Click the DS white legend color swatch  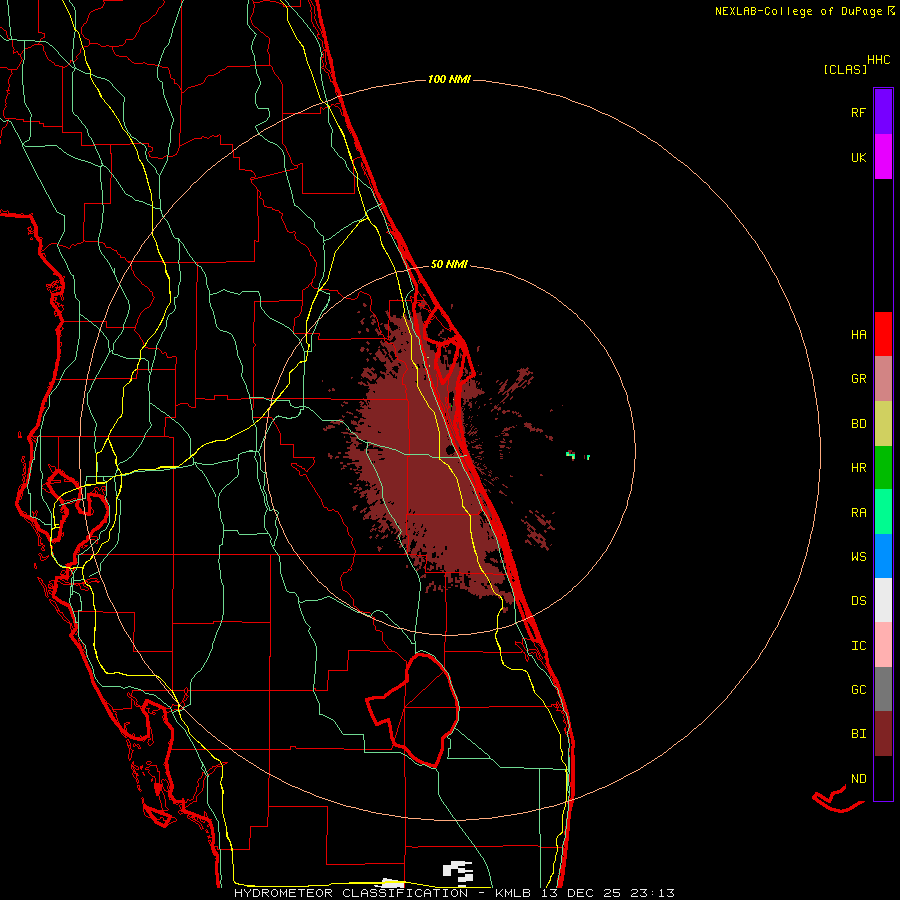click(x=883, y=600)
